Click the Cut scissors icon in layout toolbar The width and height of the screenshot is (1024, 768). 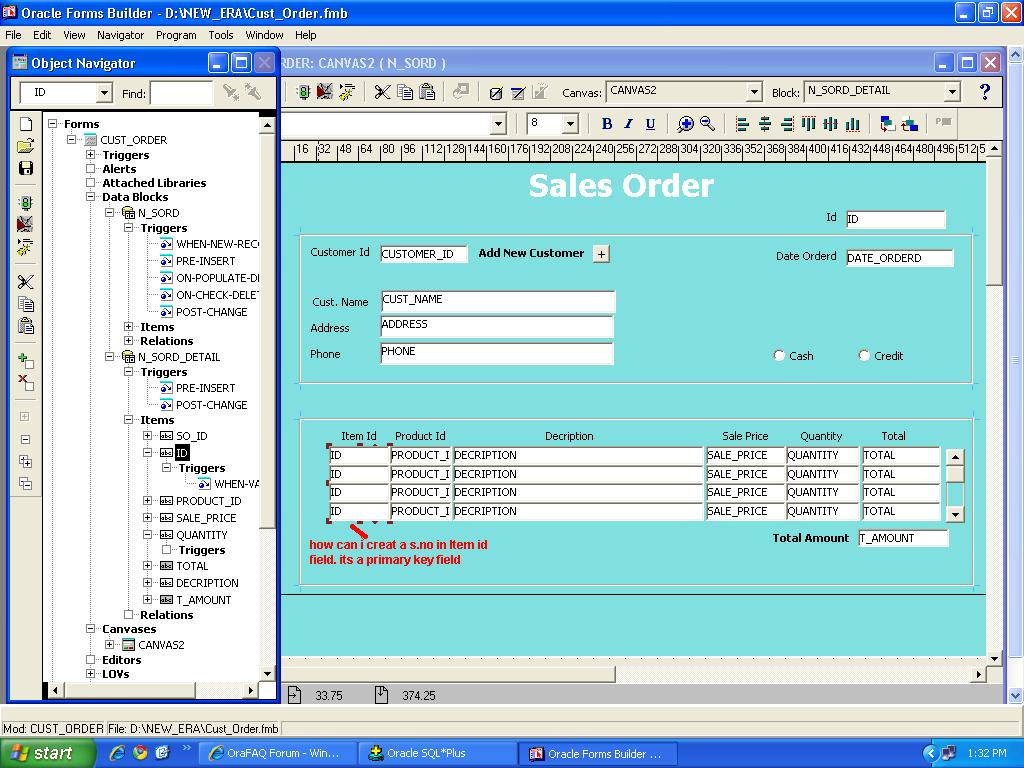tap(382, 92)
